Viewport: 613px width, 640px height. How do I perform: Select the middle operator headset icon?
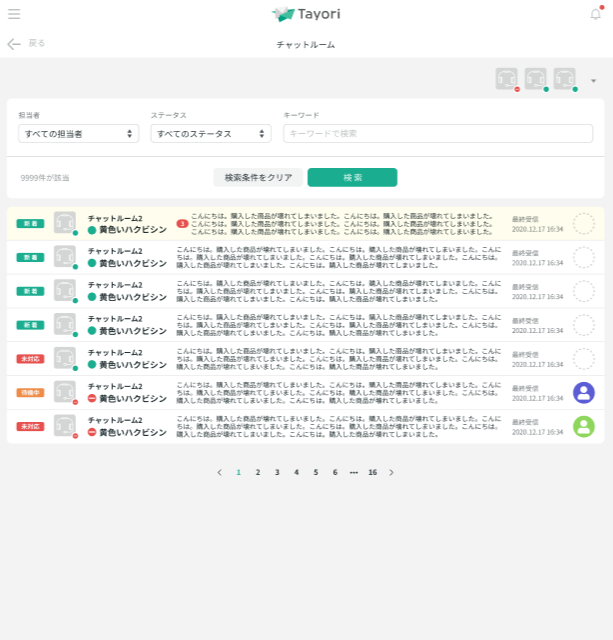tap(536, 79)
